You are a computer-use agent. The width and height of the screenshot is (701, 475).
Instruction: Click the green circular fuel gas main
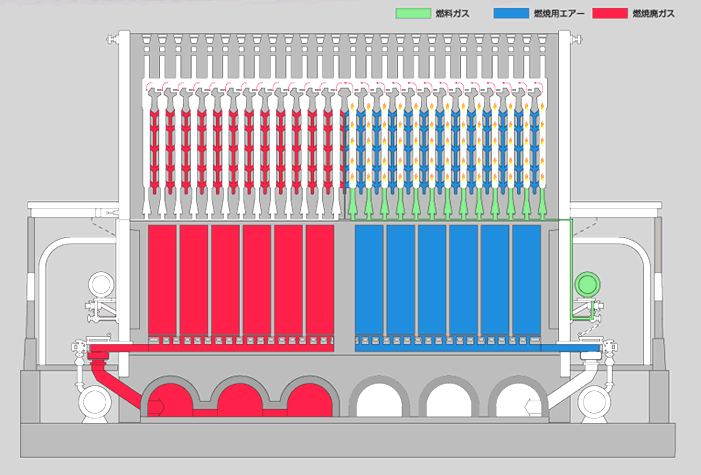tap(587, 284)
